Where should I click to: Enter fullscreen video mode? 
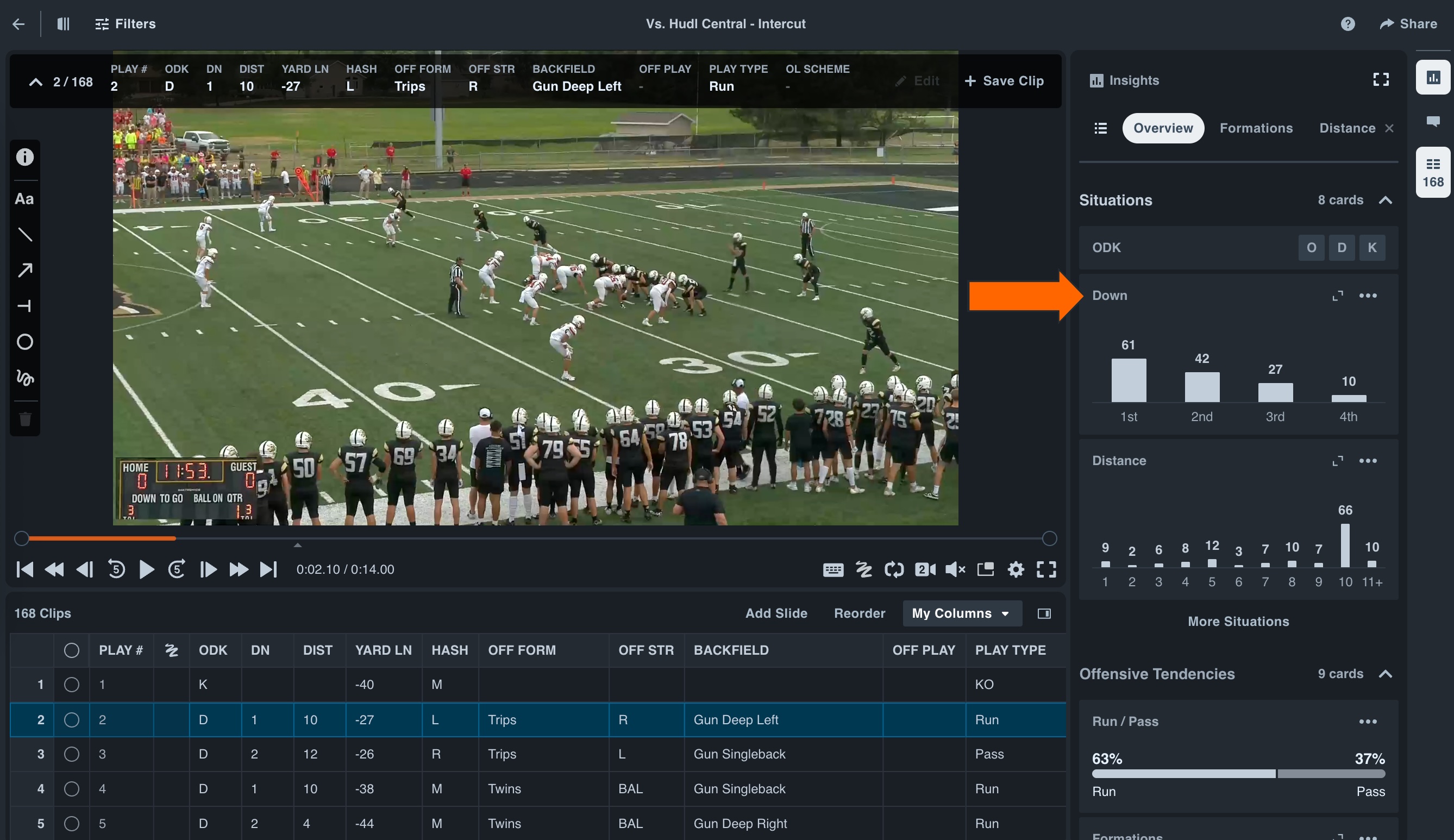coord(1046,569)
